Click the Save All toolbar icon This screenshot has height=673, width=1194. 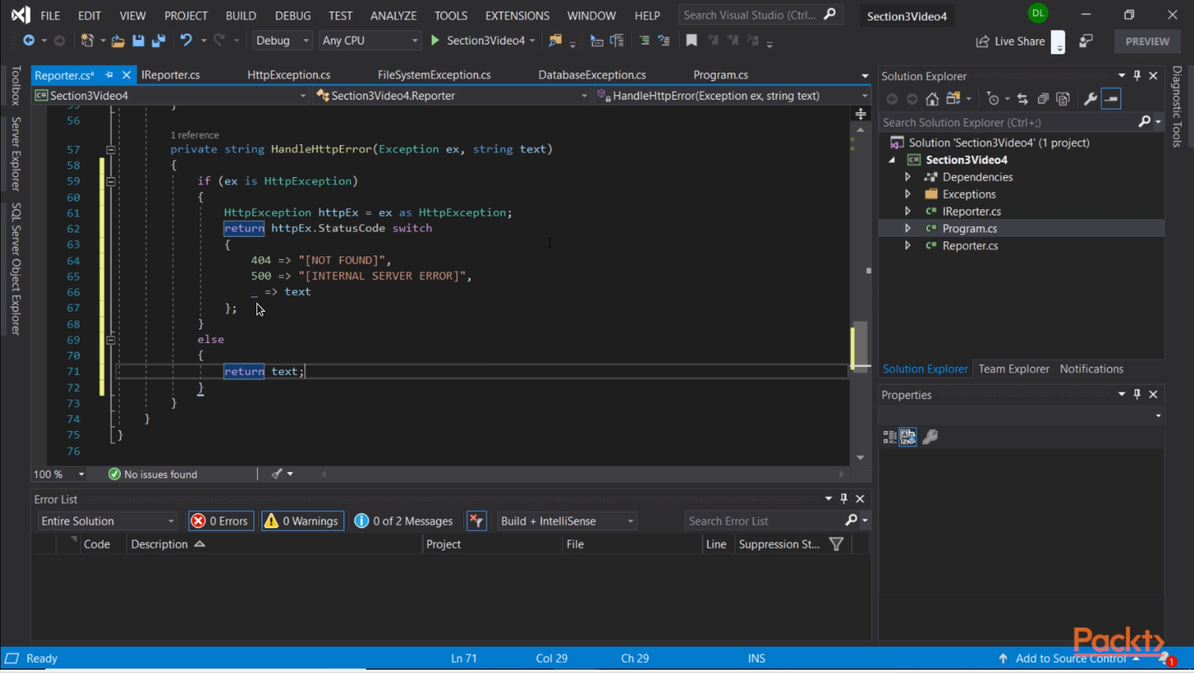tap(158, 41)
